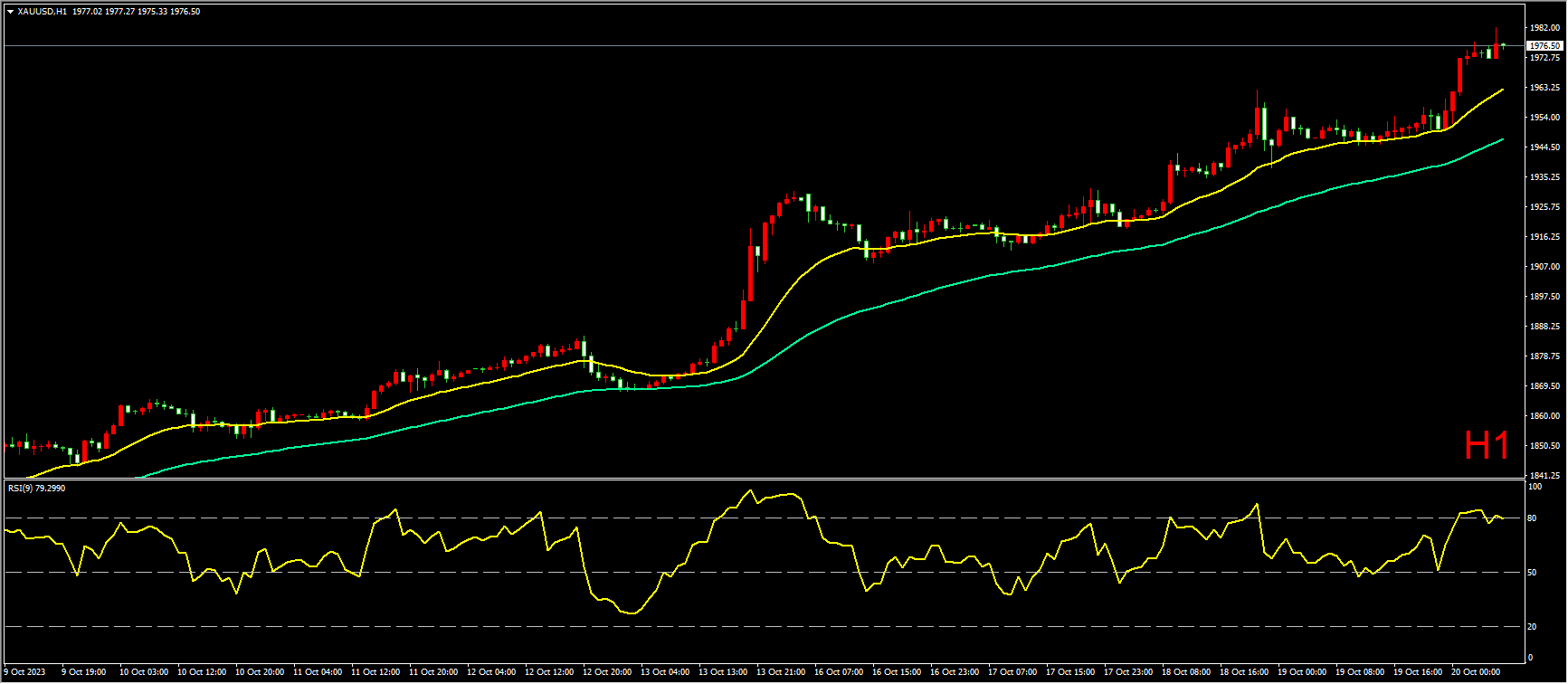This screenshot has width=1568, height=684.
Task: Click the 1869.50 price scale label
Action: [x=1544, y=386]
